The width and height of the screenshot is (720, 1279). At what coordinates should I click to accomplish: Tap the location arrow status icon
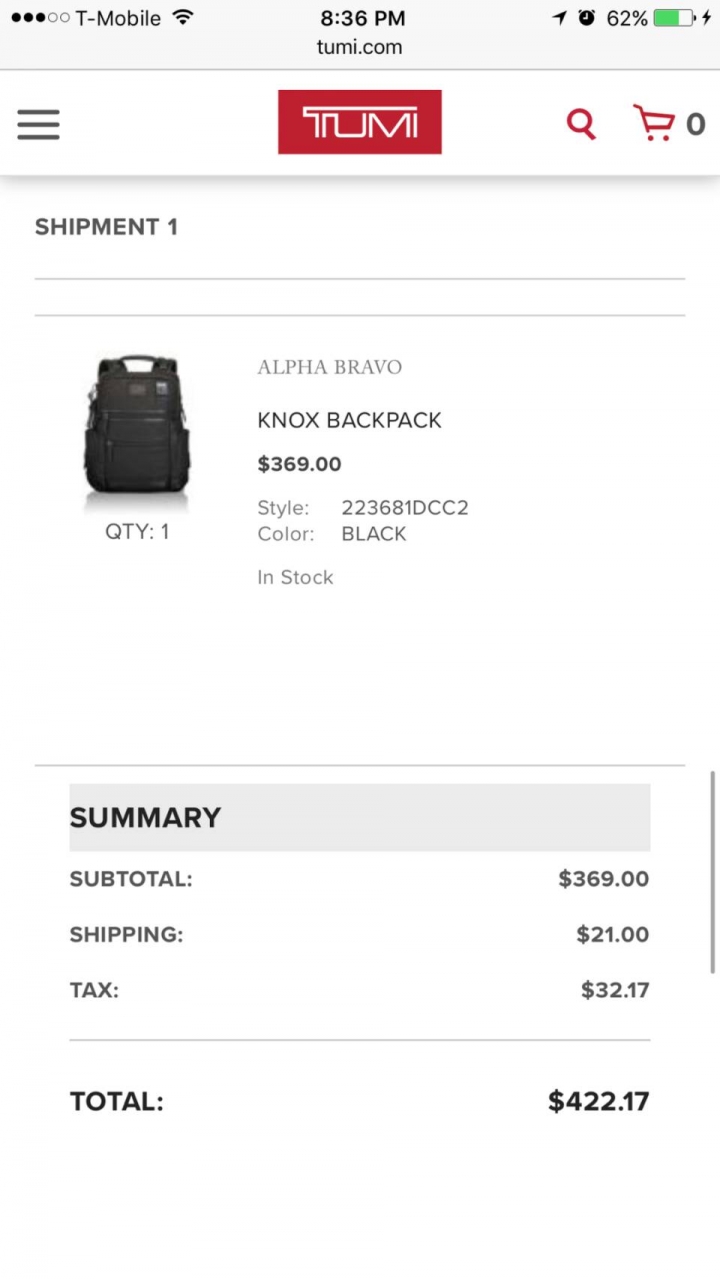[x=560, y=18]
